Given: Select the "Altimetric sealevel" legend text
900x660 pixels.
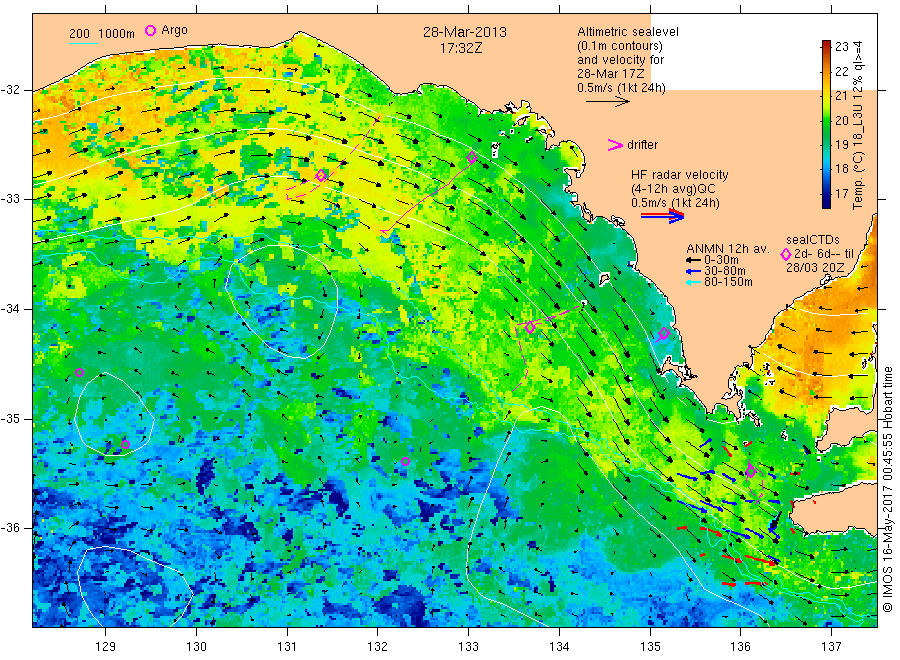Looking at the screenshot, I should click(x=628, y=32).
